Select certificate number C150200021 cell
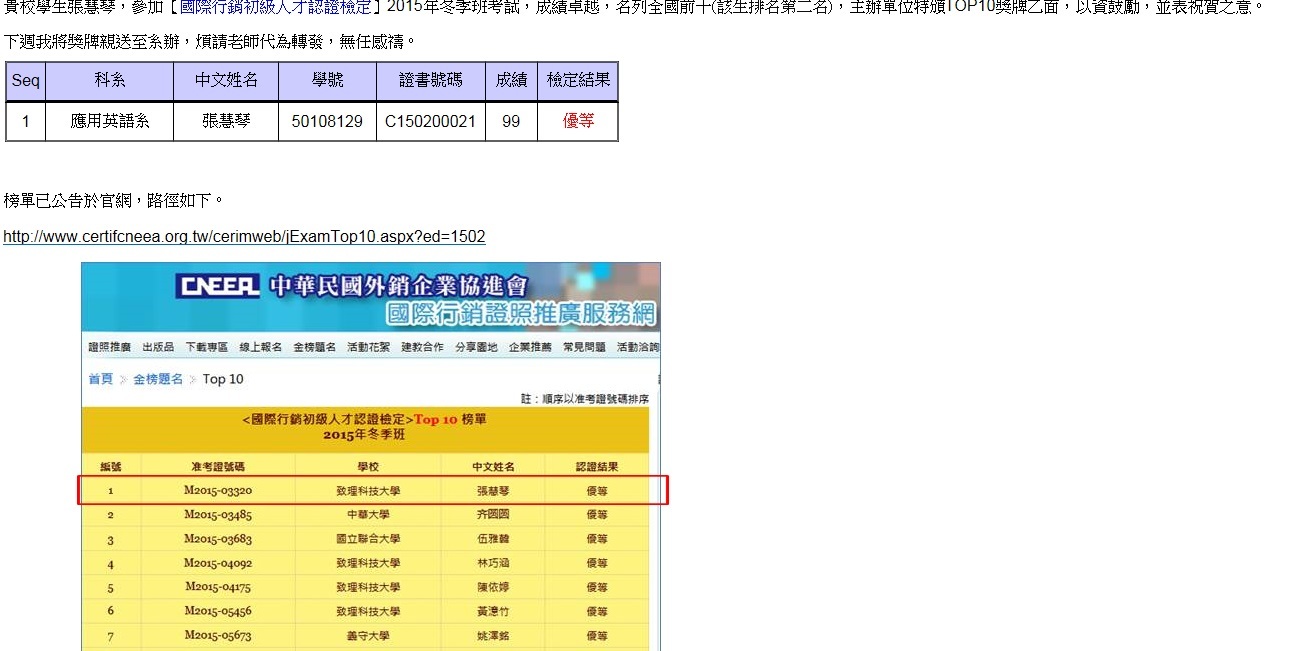 431,122
